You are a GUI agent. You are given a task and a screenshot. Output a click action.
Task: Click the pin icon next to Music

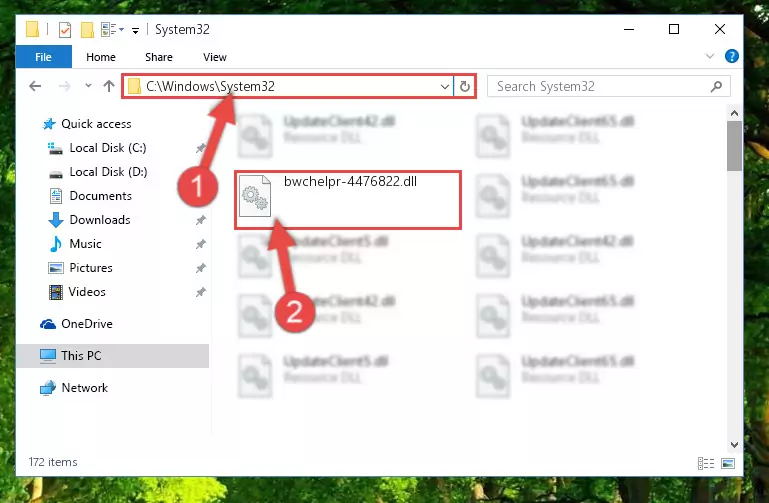[201, 244]
